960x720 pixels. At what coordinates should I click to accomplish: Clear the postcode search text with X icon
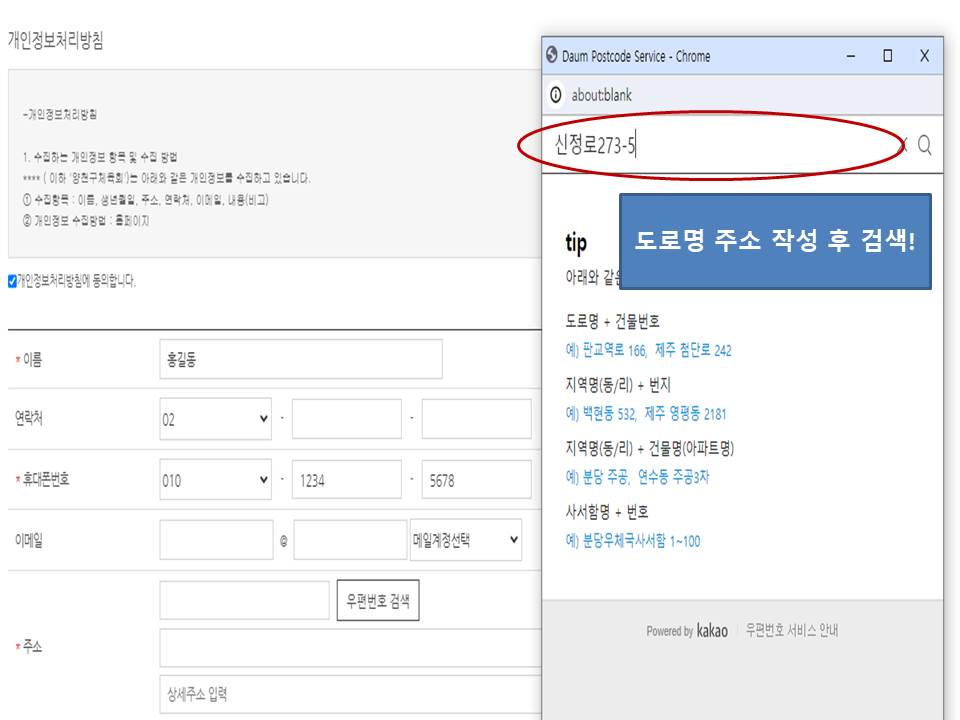click(902, 146)
